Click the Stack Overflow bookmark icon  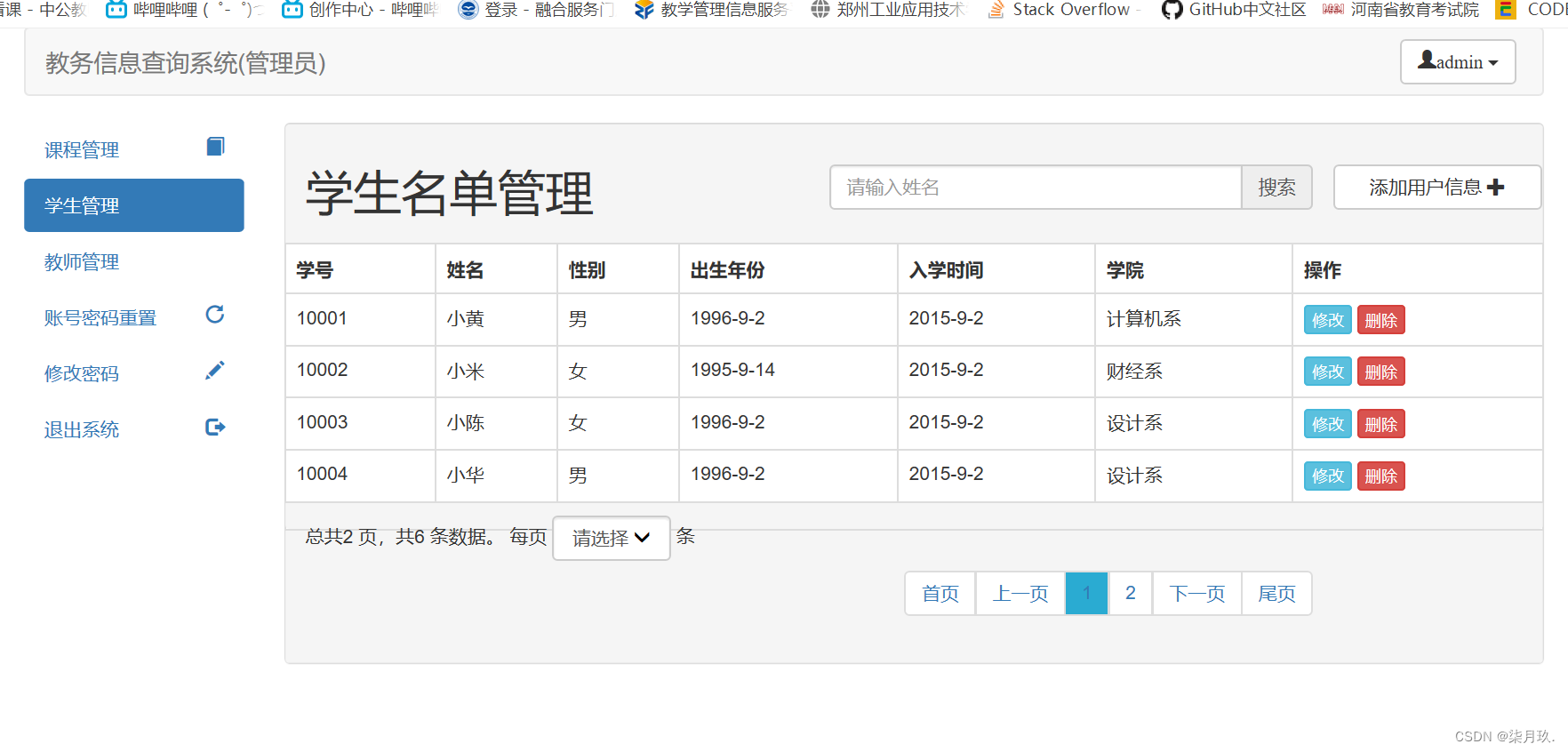[x=996, y=10]
